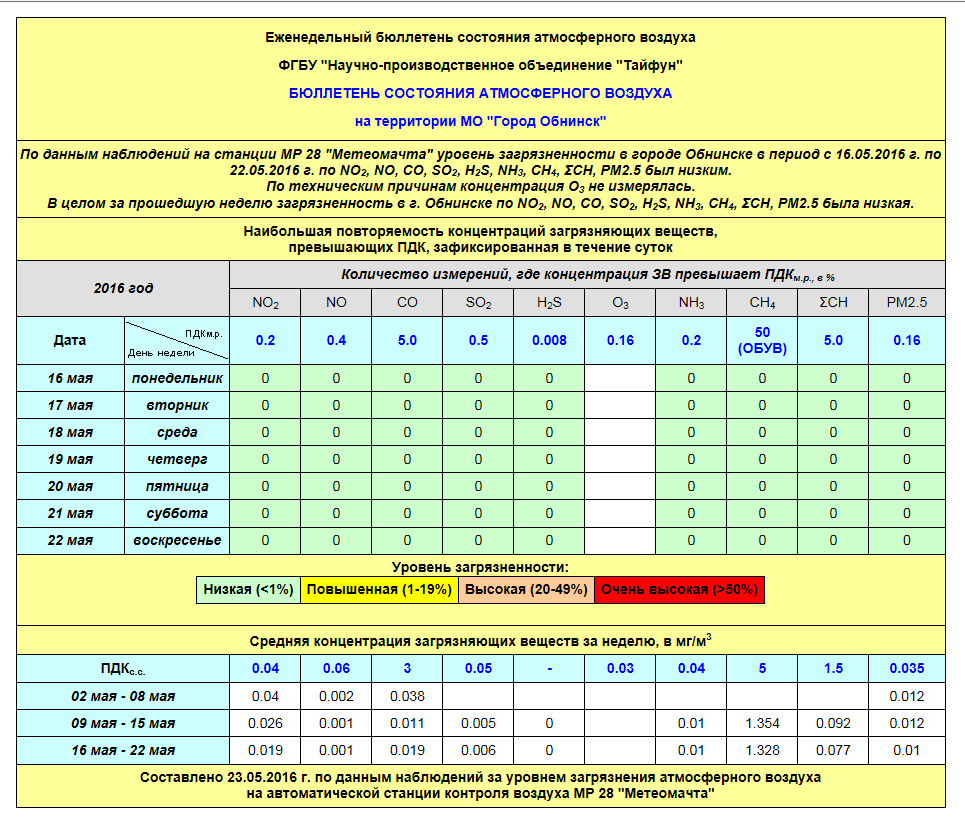Select the H2S column header cell

tap(549, 303)
